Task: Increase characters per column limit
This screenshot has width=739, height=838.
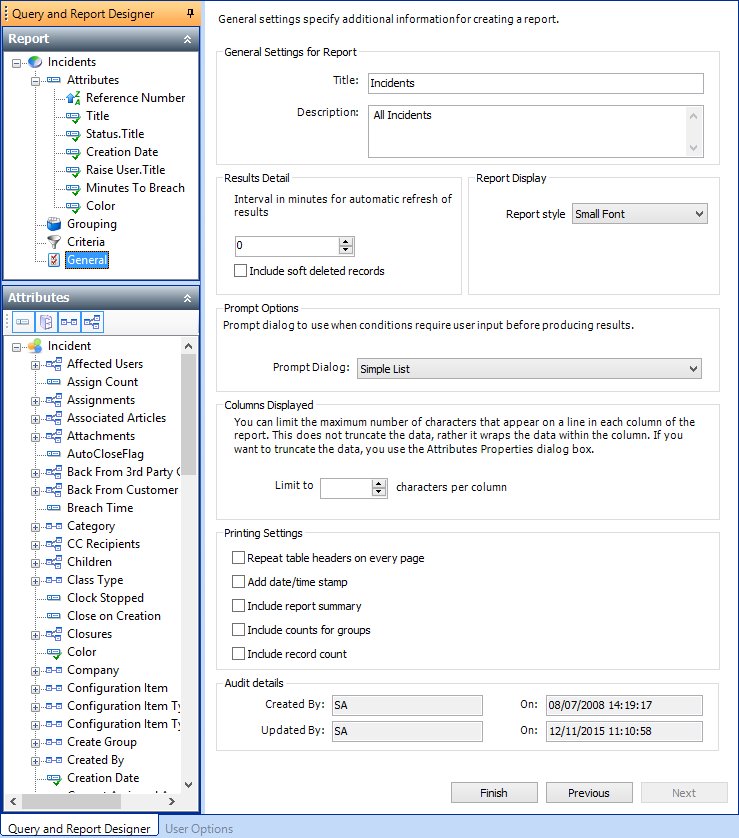Action: click(379, 484)
